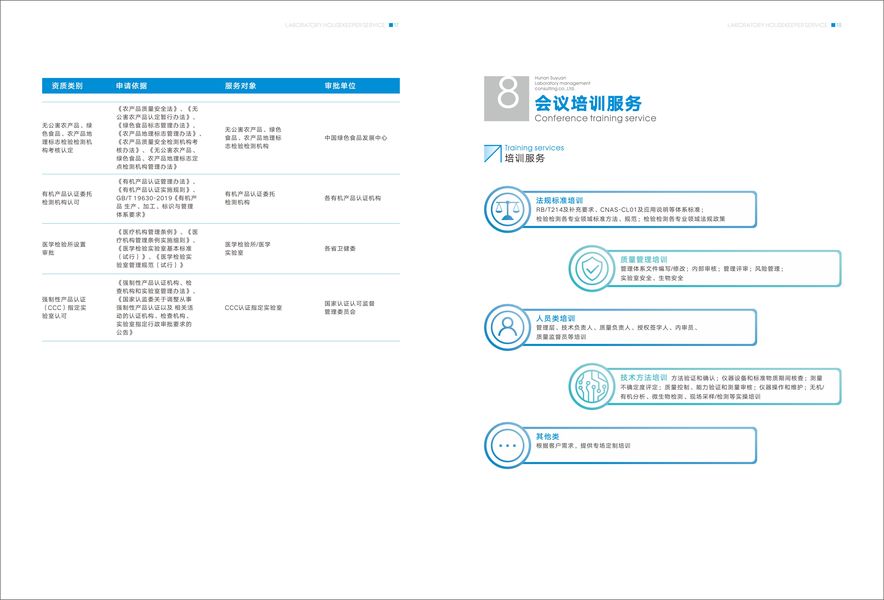Click the 各有机产品认证机构 table cell

point(352,198)
